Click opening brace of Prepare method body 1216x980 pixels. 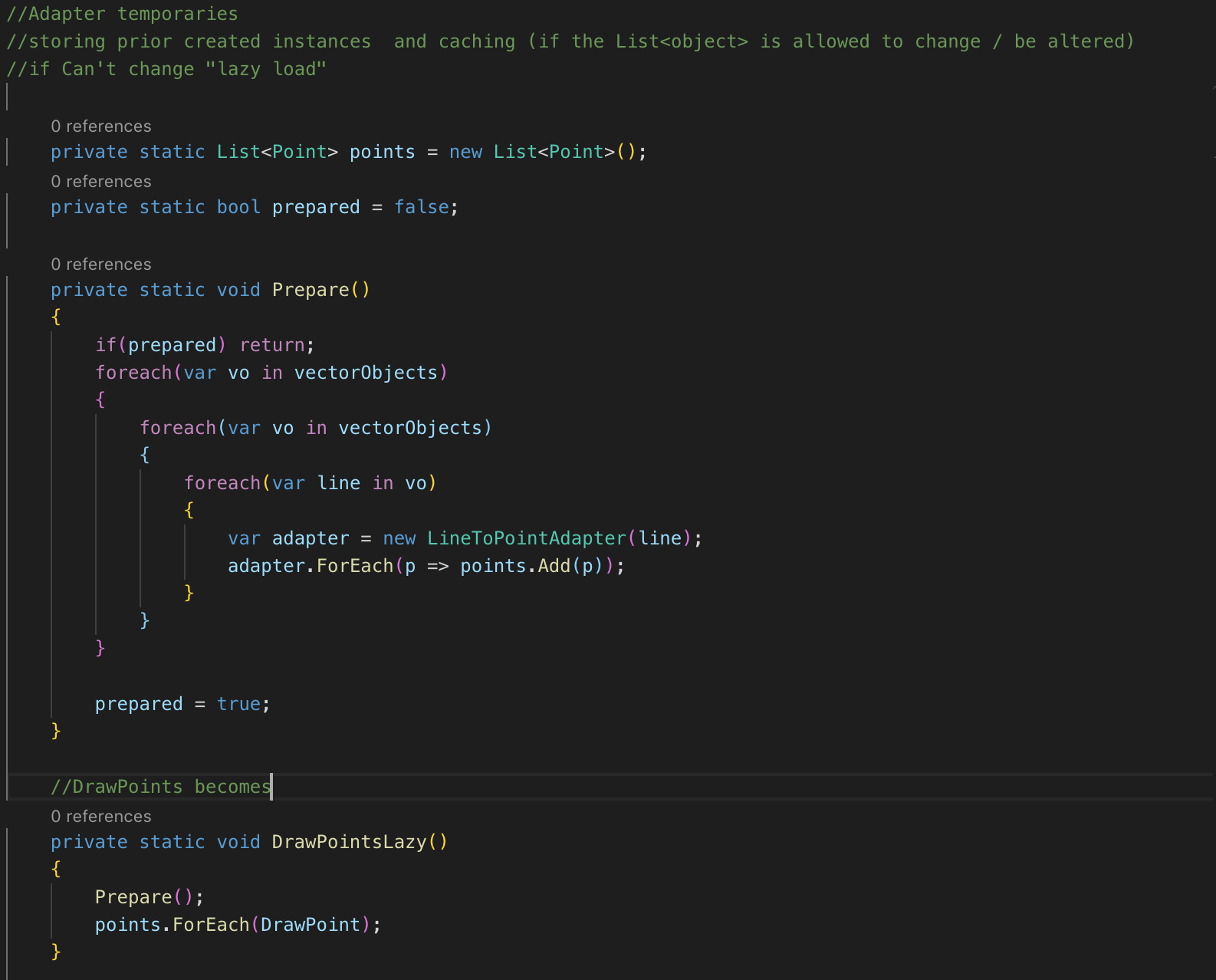point(56,317)
